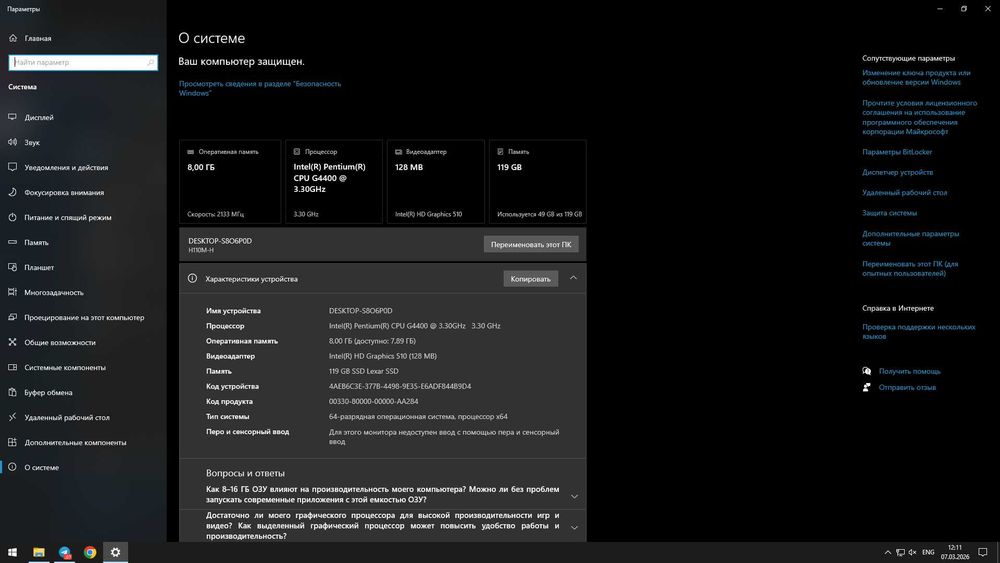
Task: Click Отправить отзыв link
Action: pos(907,387)
